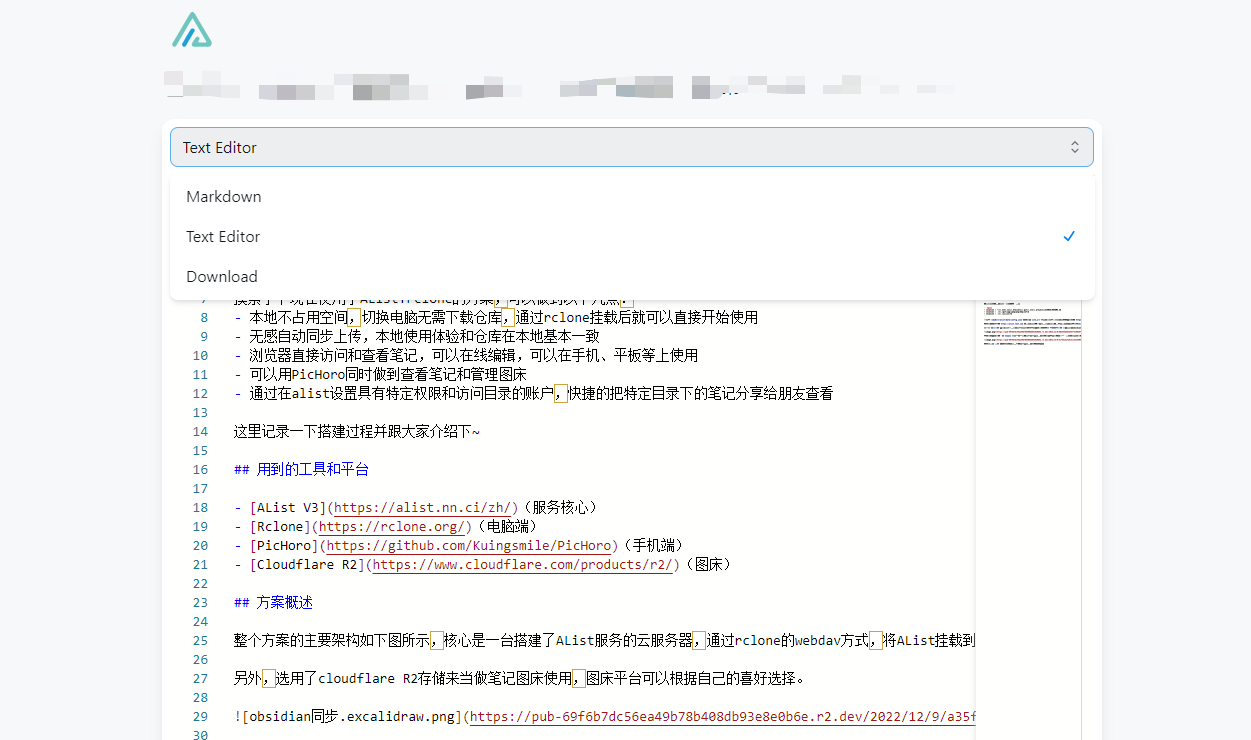Open the Rclone website link

(x=392, y=526)
